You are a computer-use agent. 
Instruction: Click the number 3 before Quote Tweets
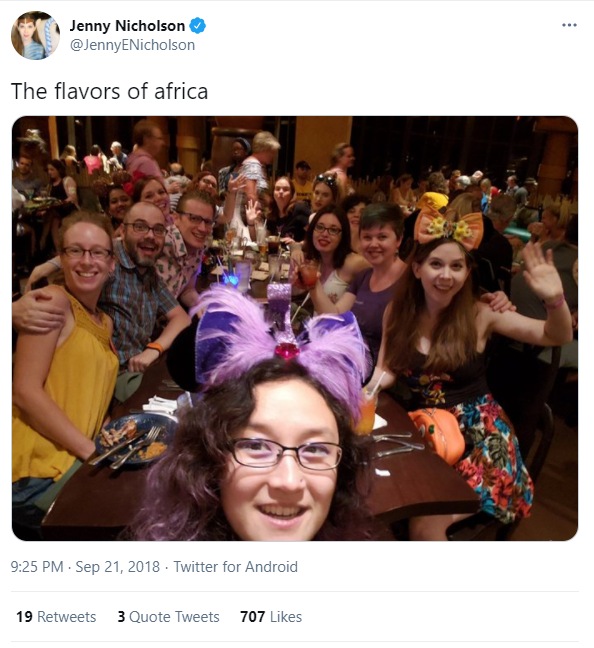[121, 617]
